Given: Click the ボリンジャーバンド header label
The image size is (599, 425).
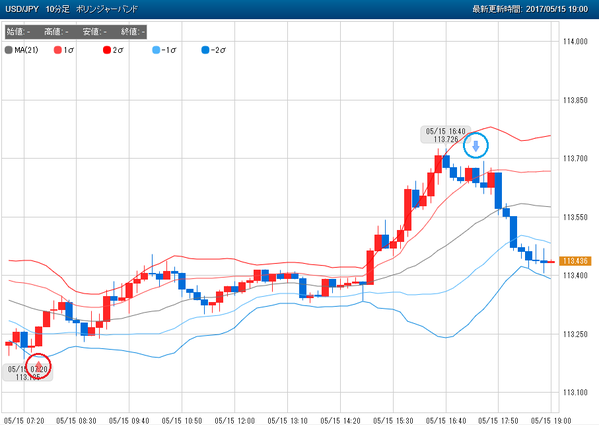Looking at the screenshot, I should pos(107,9).
